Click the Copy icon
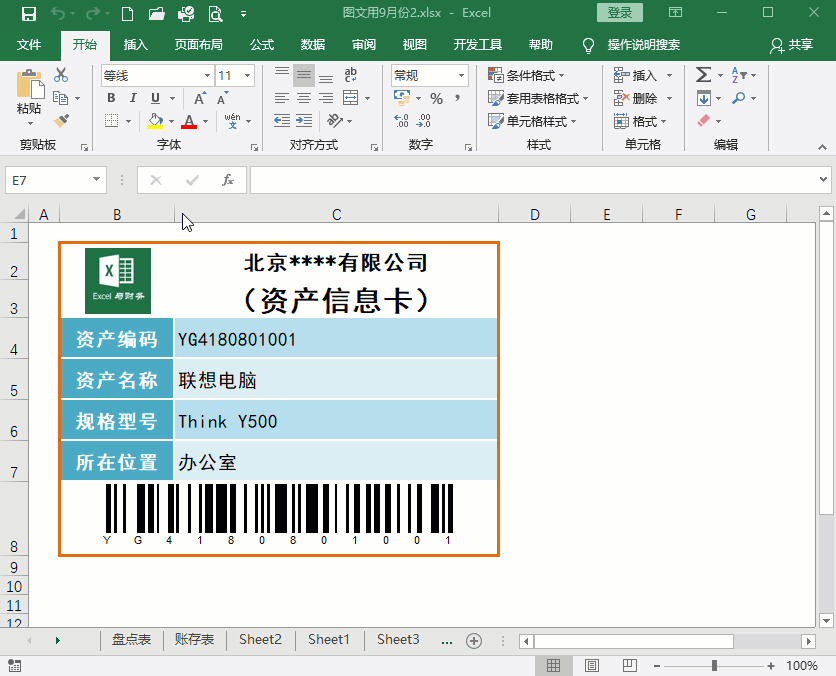 [x=60, y=98]
